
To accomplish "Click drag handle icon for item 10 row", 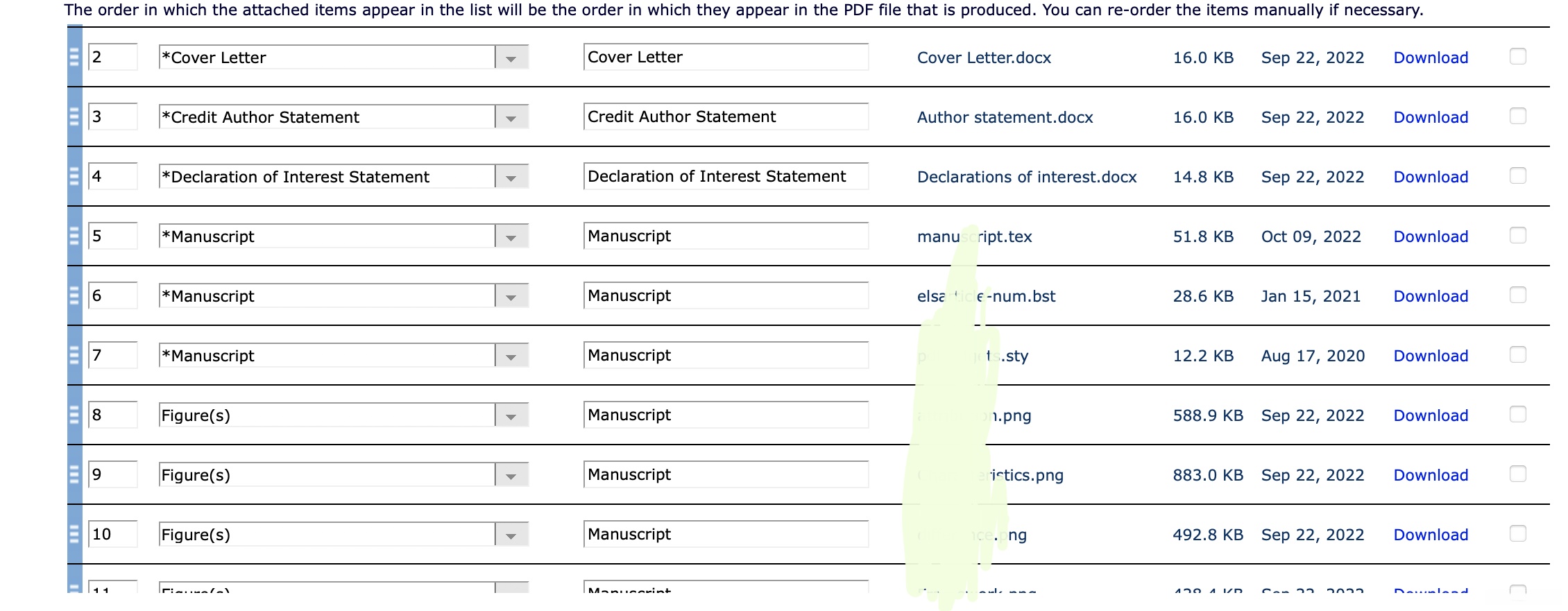I will [x=74, y=534].
